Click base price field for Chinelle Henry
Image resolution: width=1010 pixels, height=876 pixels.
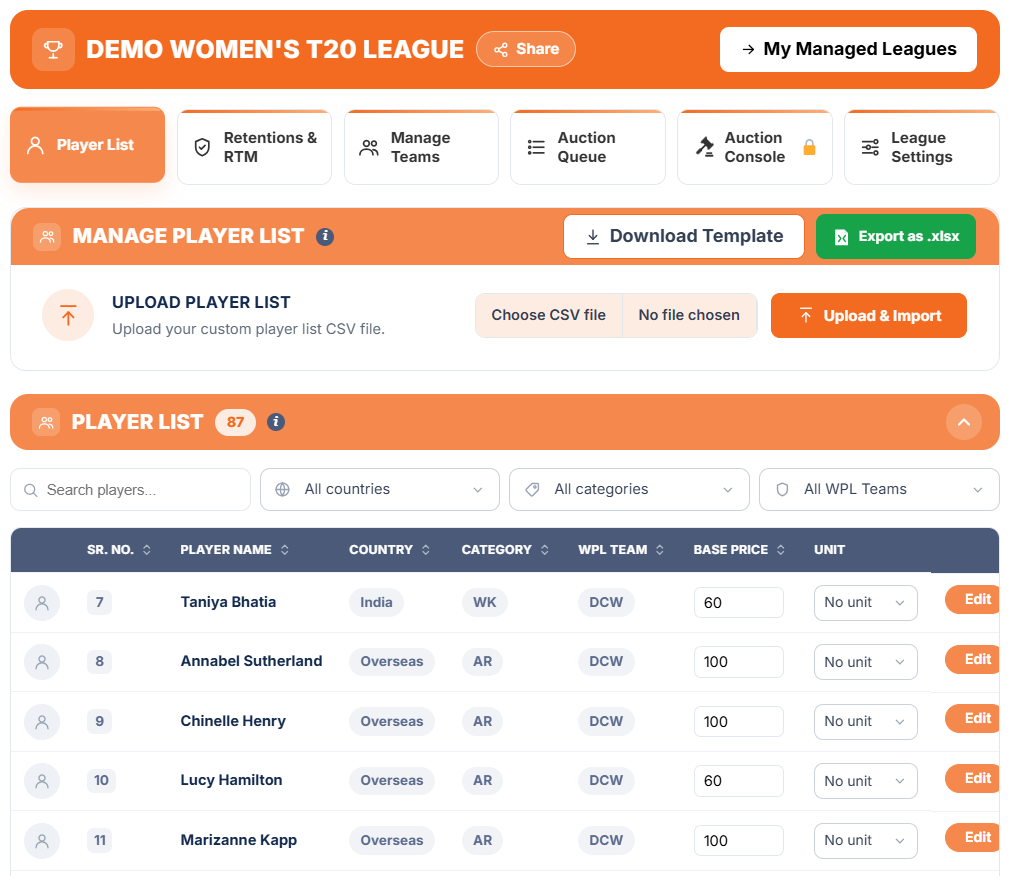pos(739,721)
